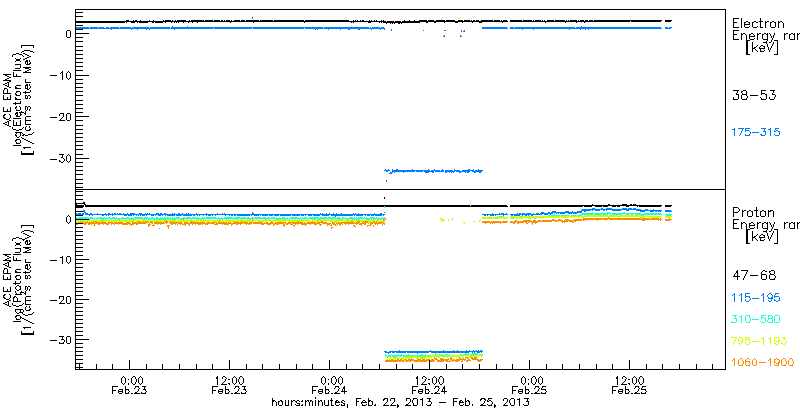Screen dimensions: 800x410
Task: Click the 115-195 proton energy legend label
Action: 756,298
